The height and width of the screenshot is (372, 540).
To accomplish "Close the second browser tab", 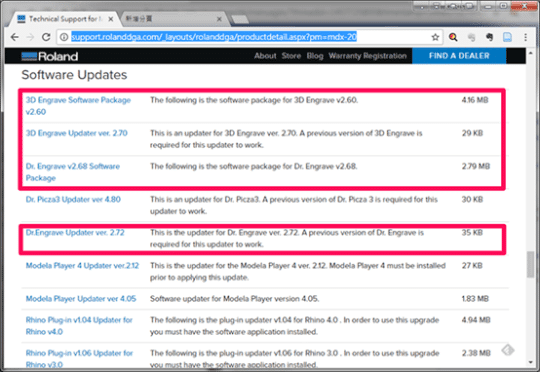I will point(219,19).
